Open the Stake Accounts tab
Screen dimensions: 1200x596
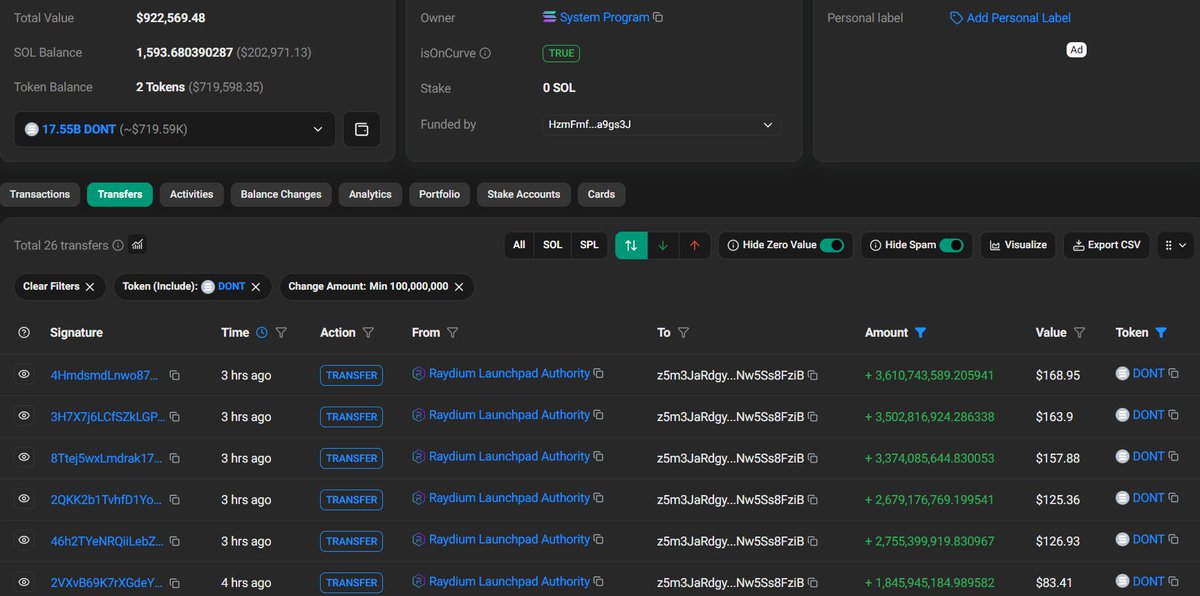click(x=524, y=194)
